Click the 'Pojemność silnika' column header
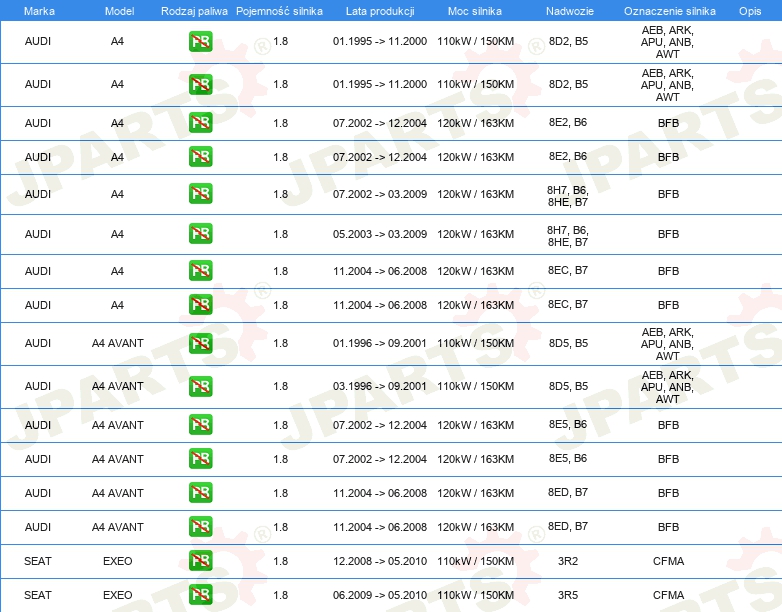The image size is (782, 612). (x=279, y=11)
